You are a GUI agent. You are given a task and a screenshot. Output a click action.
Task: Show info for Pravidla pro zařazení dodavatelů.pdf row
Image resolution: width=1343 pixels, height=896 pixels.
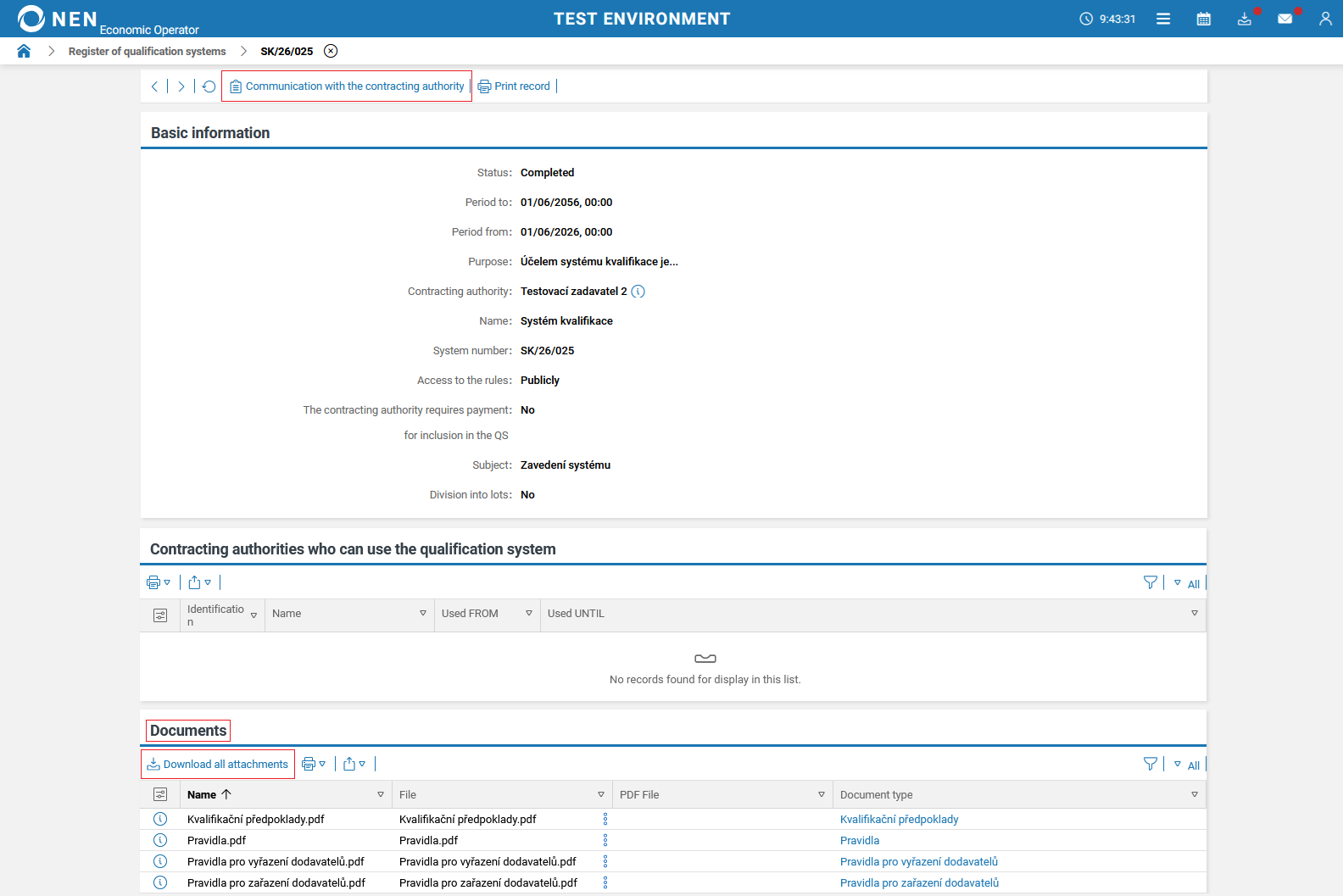tap(160, 882)
